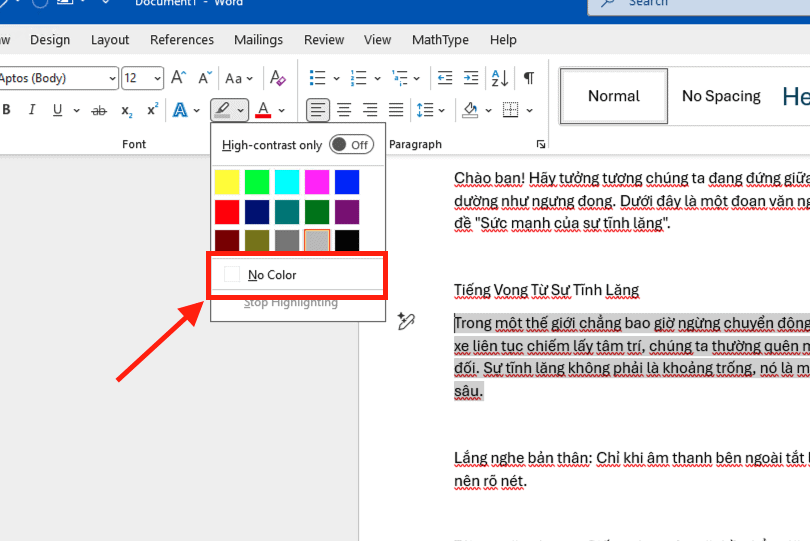Click the pen sparkle icon beside the paragraph
The height and width of the screenshot is (541, 810).
[406, 321]
